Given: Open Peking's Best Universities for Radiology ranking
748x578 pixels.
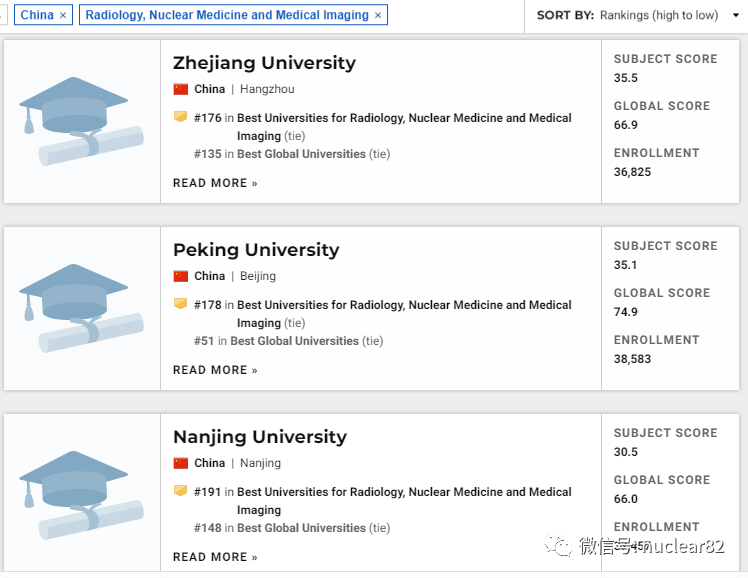Looking at the screenshot, I should [404, 314].
